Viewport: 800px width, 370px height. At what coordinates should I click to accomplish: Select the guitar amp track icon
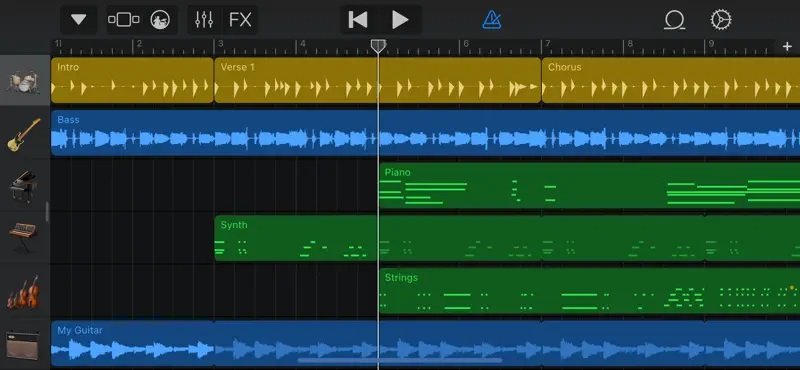[x=22, y=345]
